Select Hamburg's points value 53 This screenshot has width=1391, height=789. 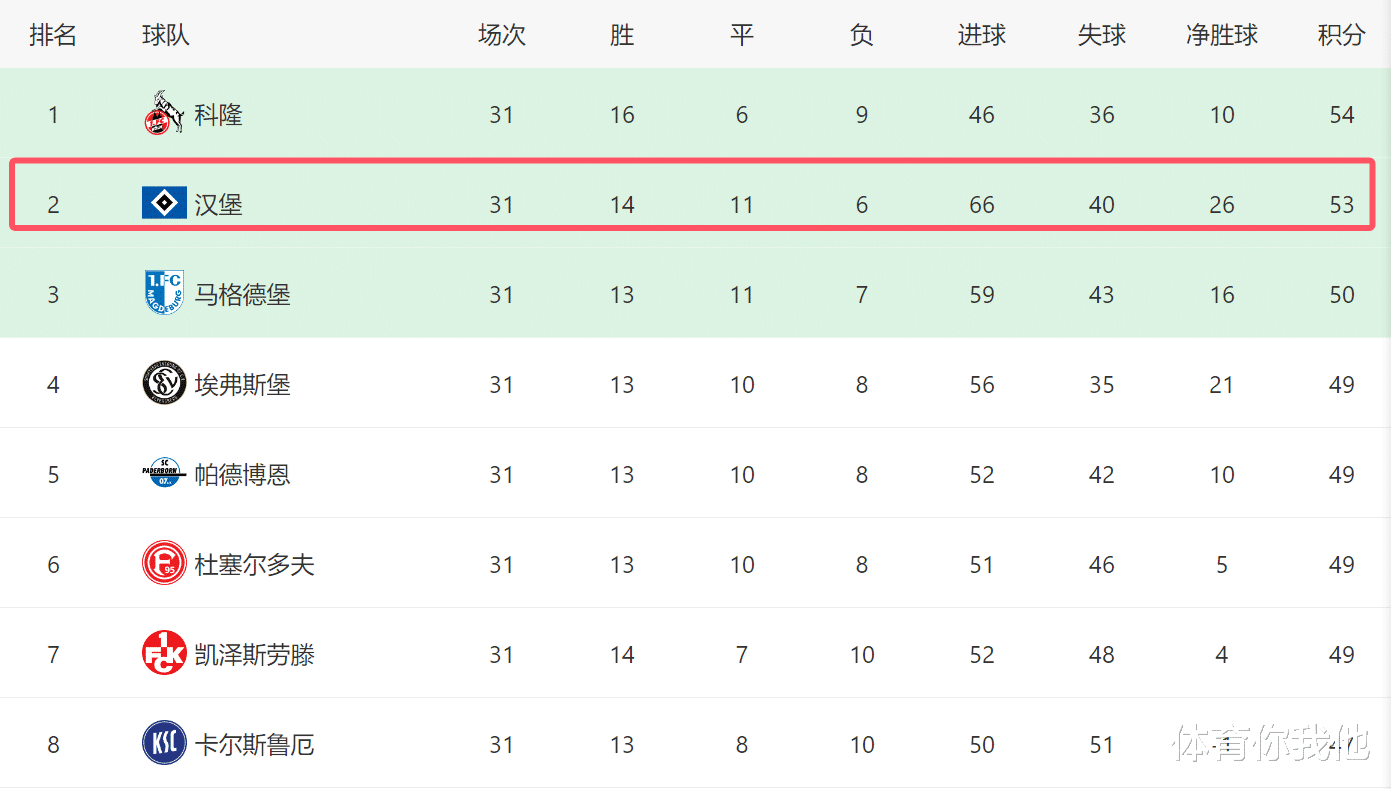1341,205
